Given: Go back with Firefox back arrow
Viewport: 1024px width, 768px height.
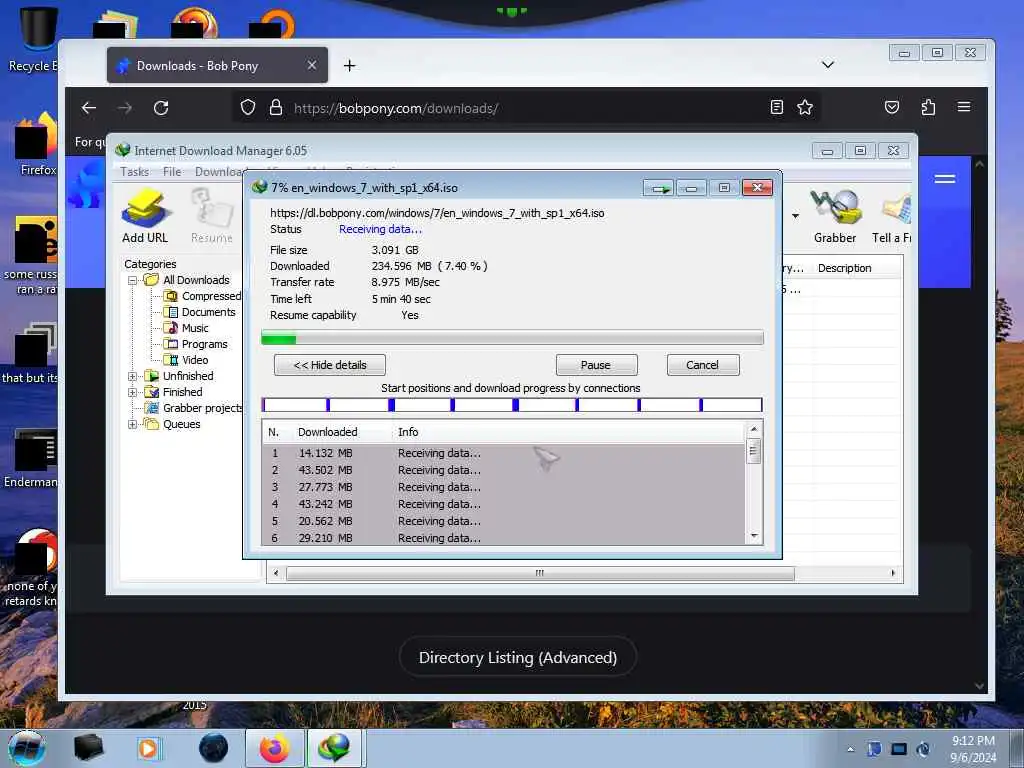Looking at the screenshot, I should [89, 108].
